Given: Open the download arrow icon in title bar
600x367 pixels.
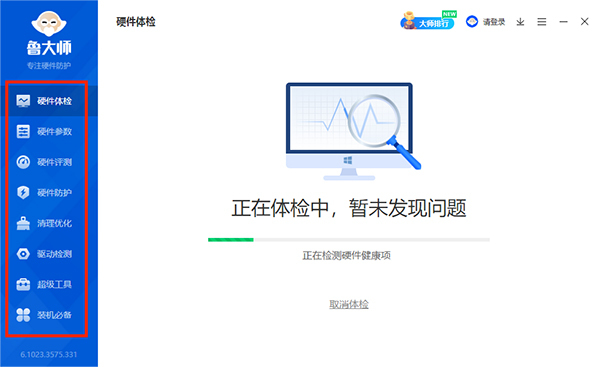Looking at the screenshot, I should point(520,22).
